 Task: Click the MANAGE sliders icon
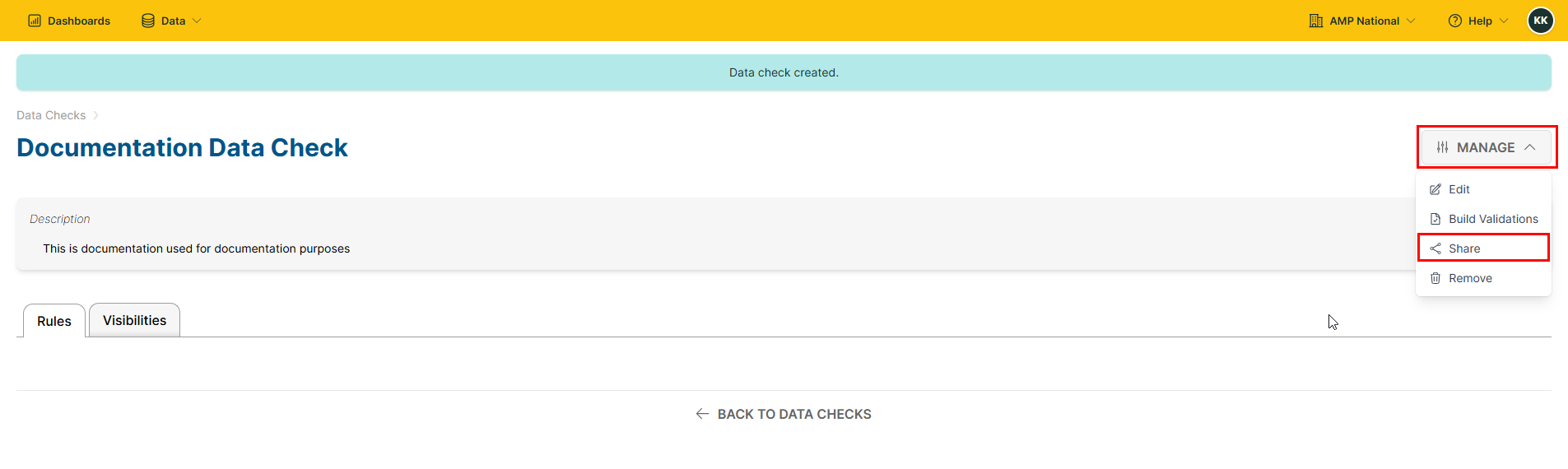[1443, 147]
